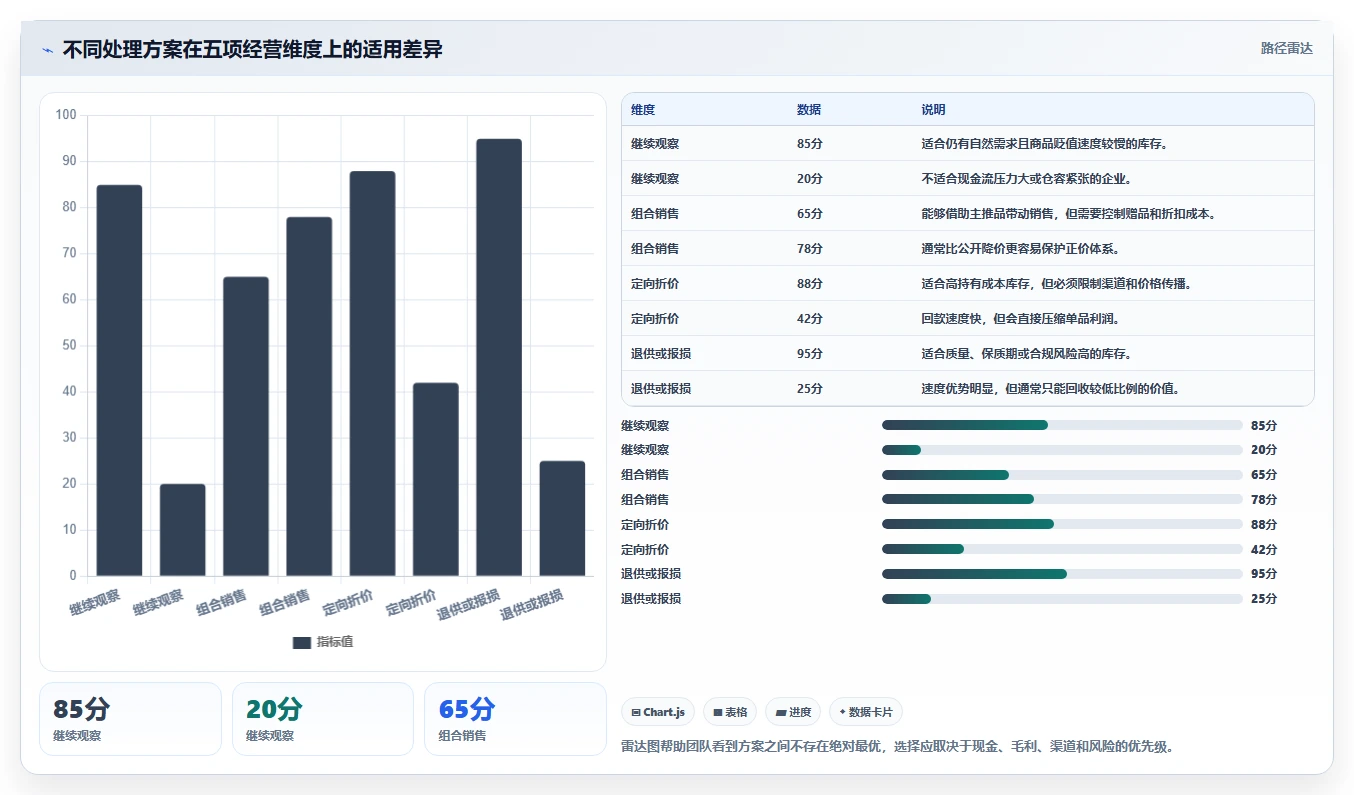Click the table's 退供或报损 cell in the 25分 row
The height and width of the screenshot is (795, 1354).
tap(661, 389)
